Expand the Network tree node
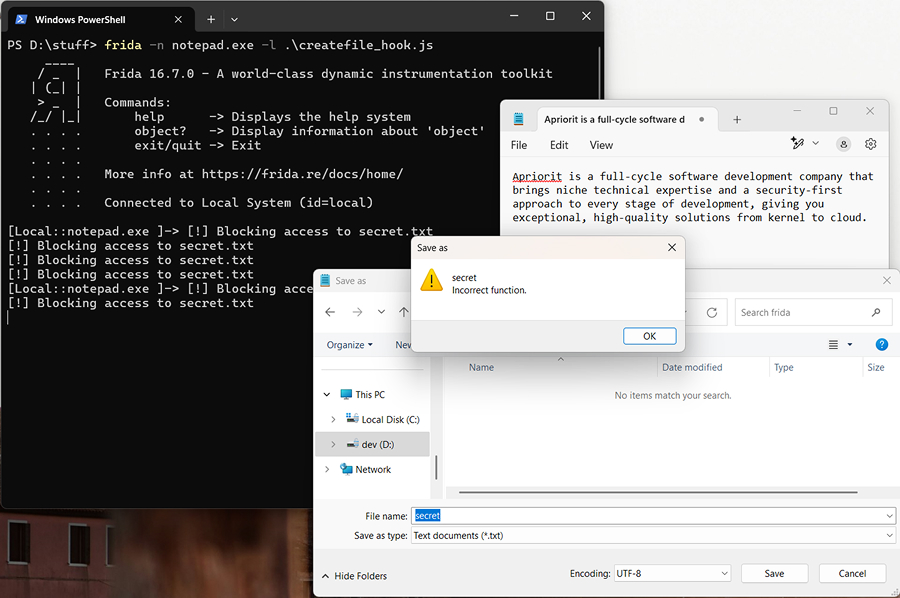Image resolution: width=900 pixels, height=598 pixels. pyautogui.click(x=327, y=469)
